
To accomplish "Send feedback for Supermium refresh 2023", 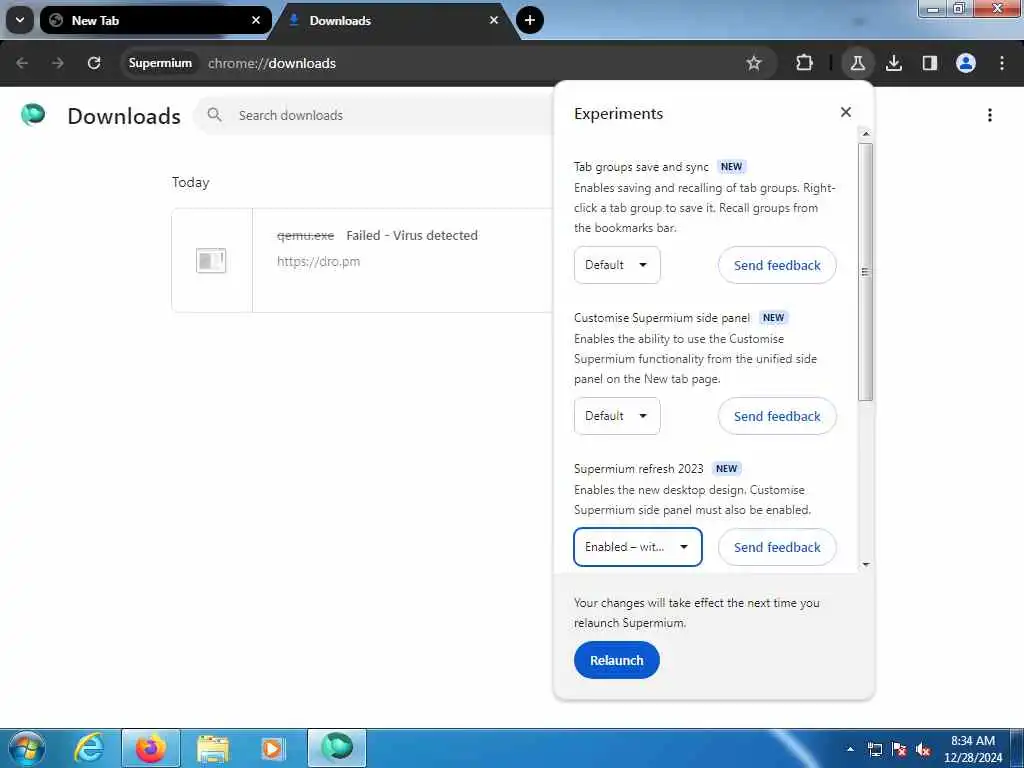I will coord(777,547).
